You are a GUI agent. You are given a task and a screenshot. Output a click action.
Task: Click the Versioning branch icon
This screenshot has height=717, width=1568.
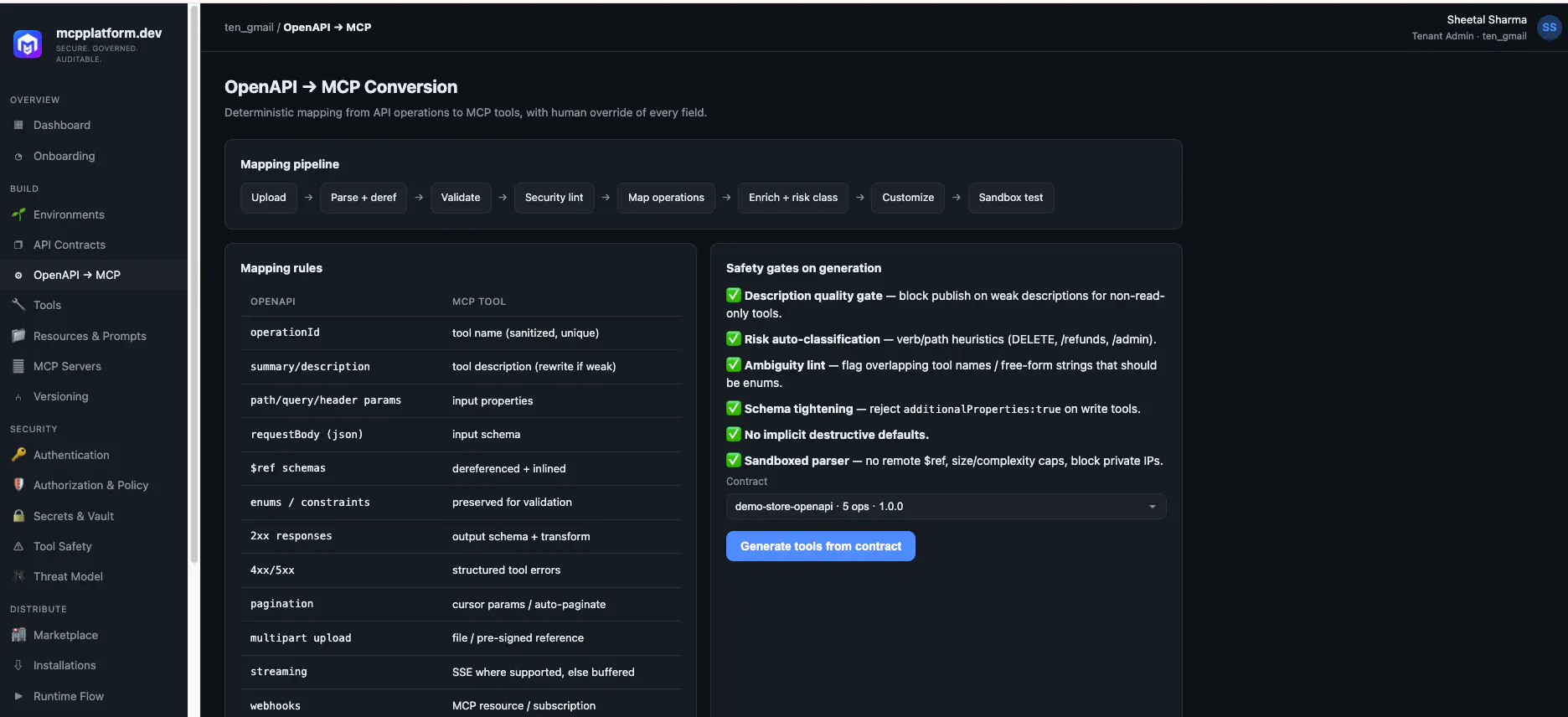pyautogui.click(x=18, y=397)
